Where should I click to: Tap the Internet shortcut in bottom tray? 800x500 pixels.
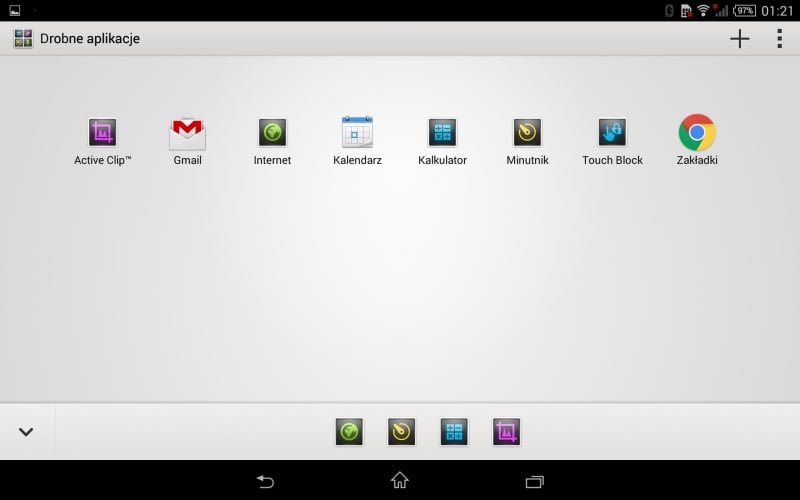tap(349, 432)
